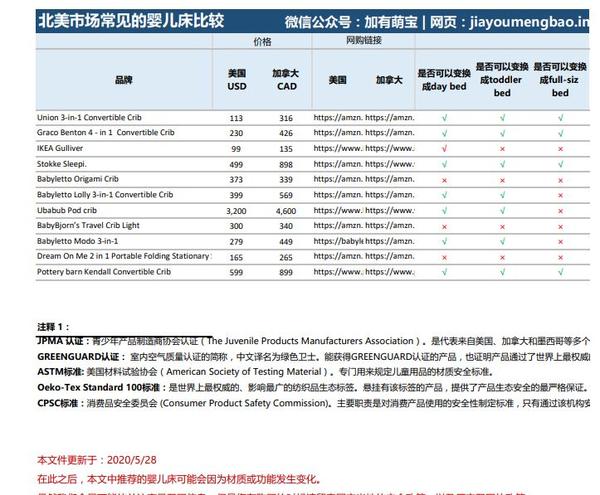Click the full-size bed check mark in Pottery barn row
Image resolution: width=600 pixels, height=495 pixels.
(561, 272)
